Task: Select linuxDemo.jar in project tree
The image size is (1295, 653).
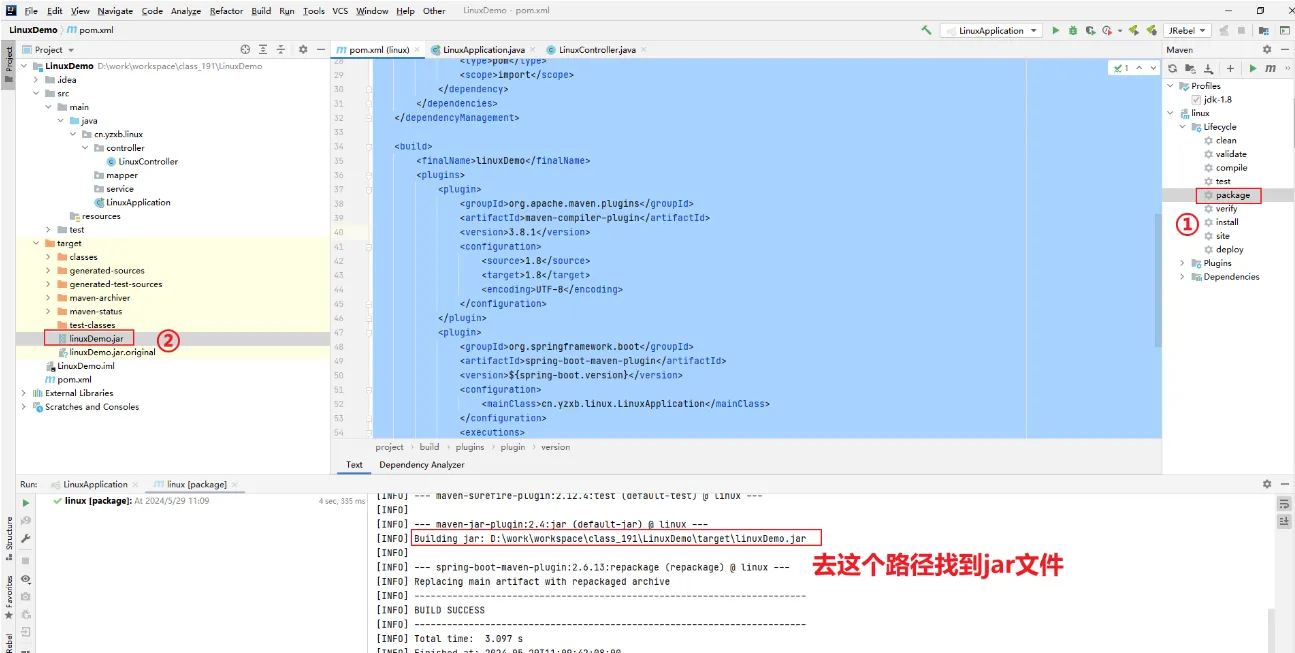Action: click(95, 339)
